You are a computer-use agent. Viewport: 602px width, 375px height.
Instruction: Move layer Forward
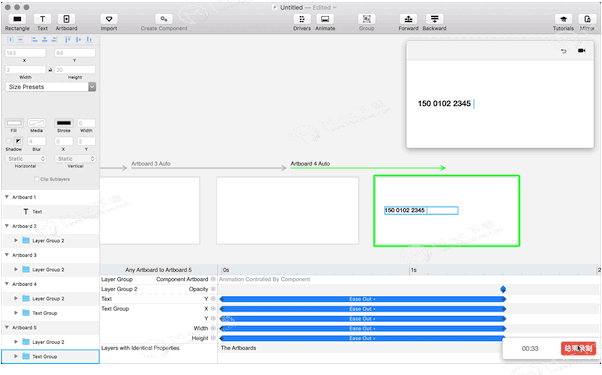(408, 19)
